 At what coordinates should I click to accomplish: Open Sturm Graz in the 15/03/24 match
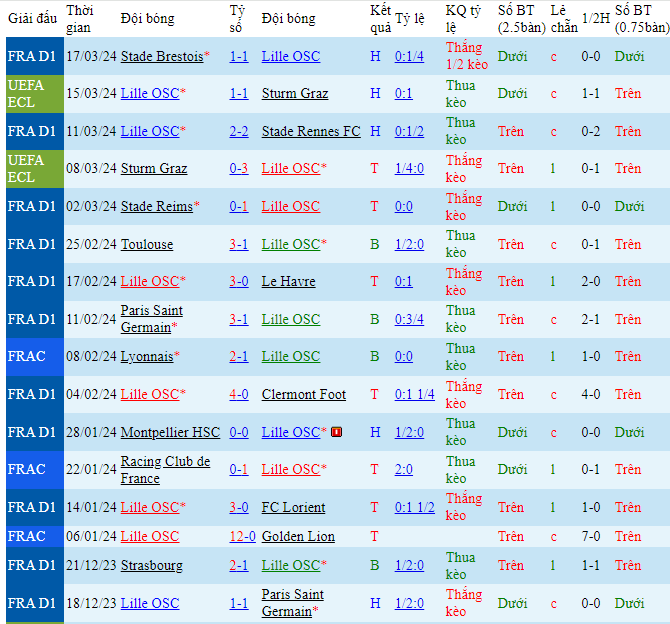(x=294, y=93)
